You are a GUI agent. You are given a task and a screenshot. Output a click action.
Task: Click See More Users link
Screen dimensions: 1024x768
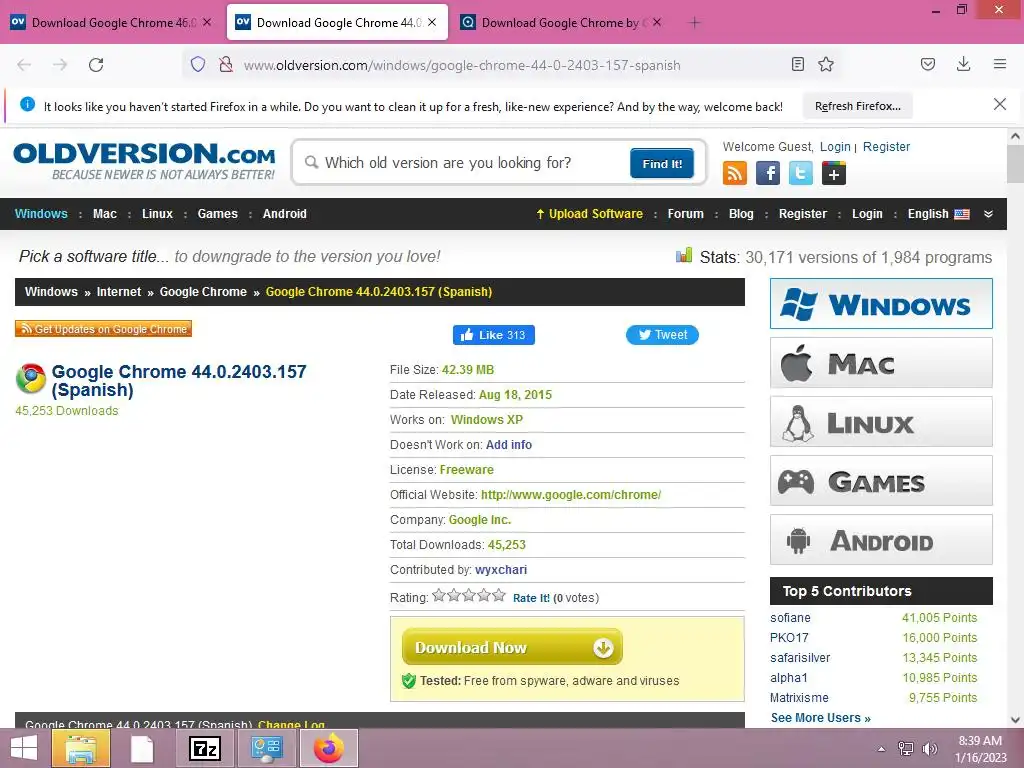coord(820,718)
